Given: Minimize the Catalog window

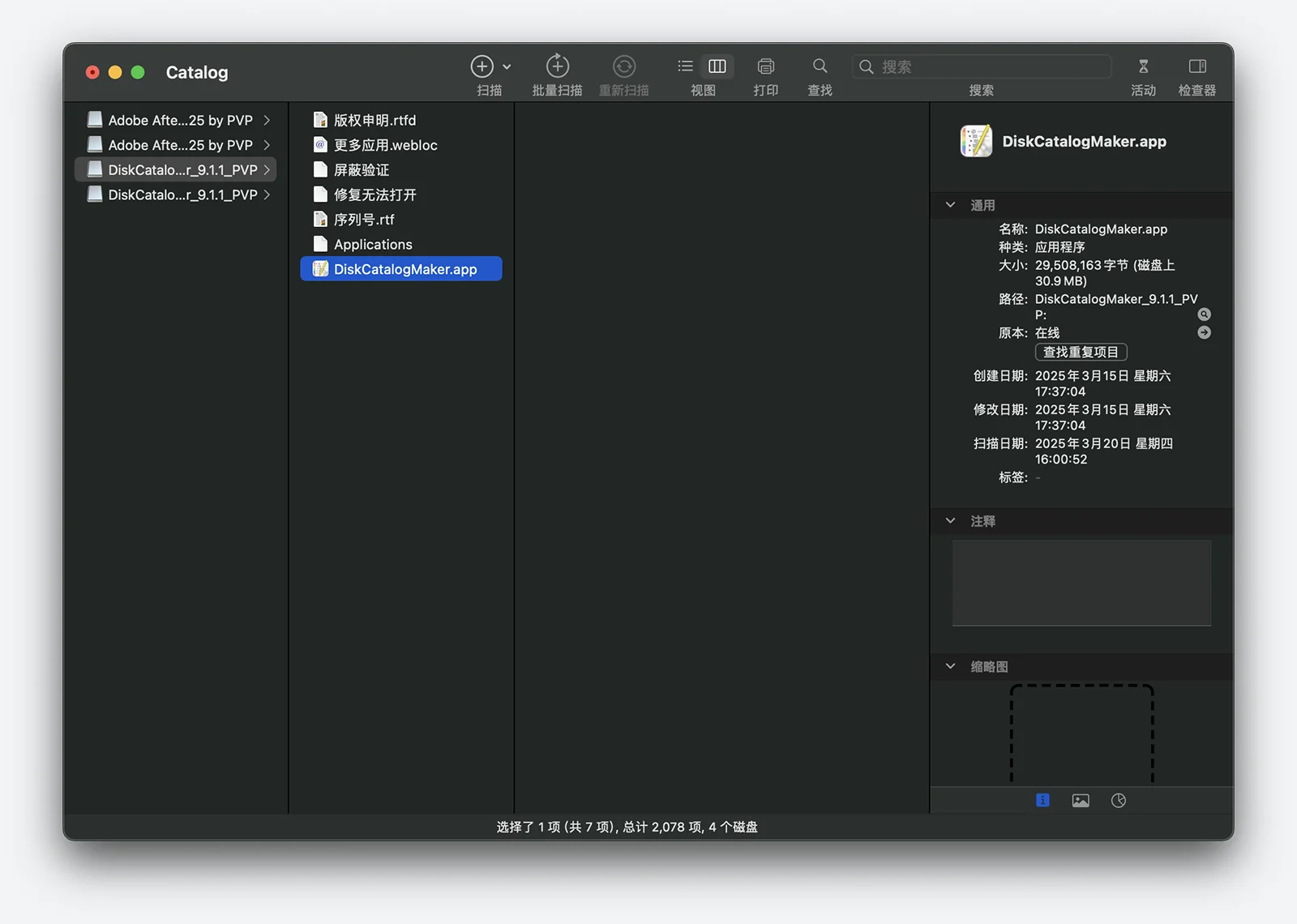Looking at the screenshot, I should point(115,72).
